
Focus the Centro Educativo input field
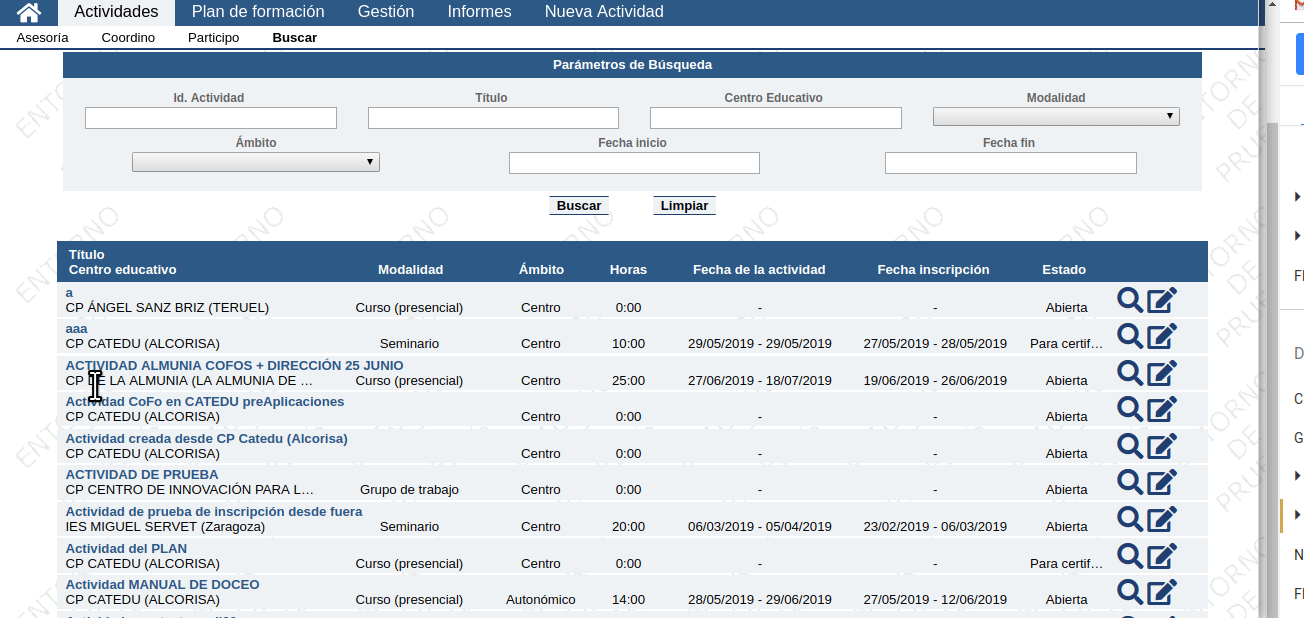point(776,118)
